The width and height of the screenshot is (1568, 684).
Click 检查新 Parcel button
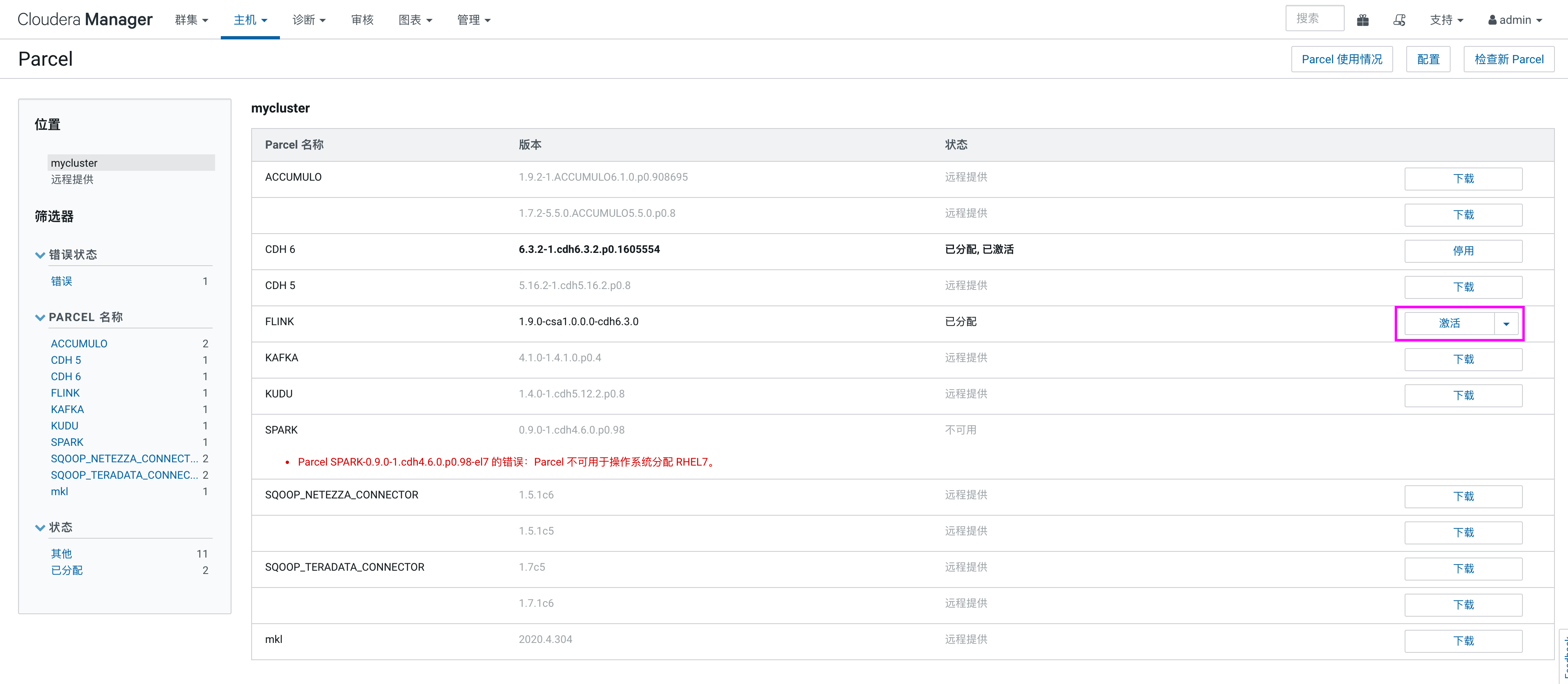(1508, 59)
